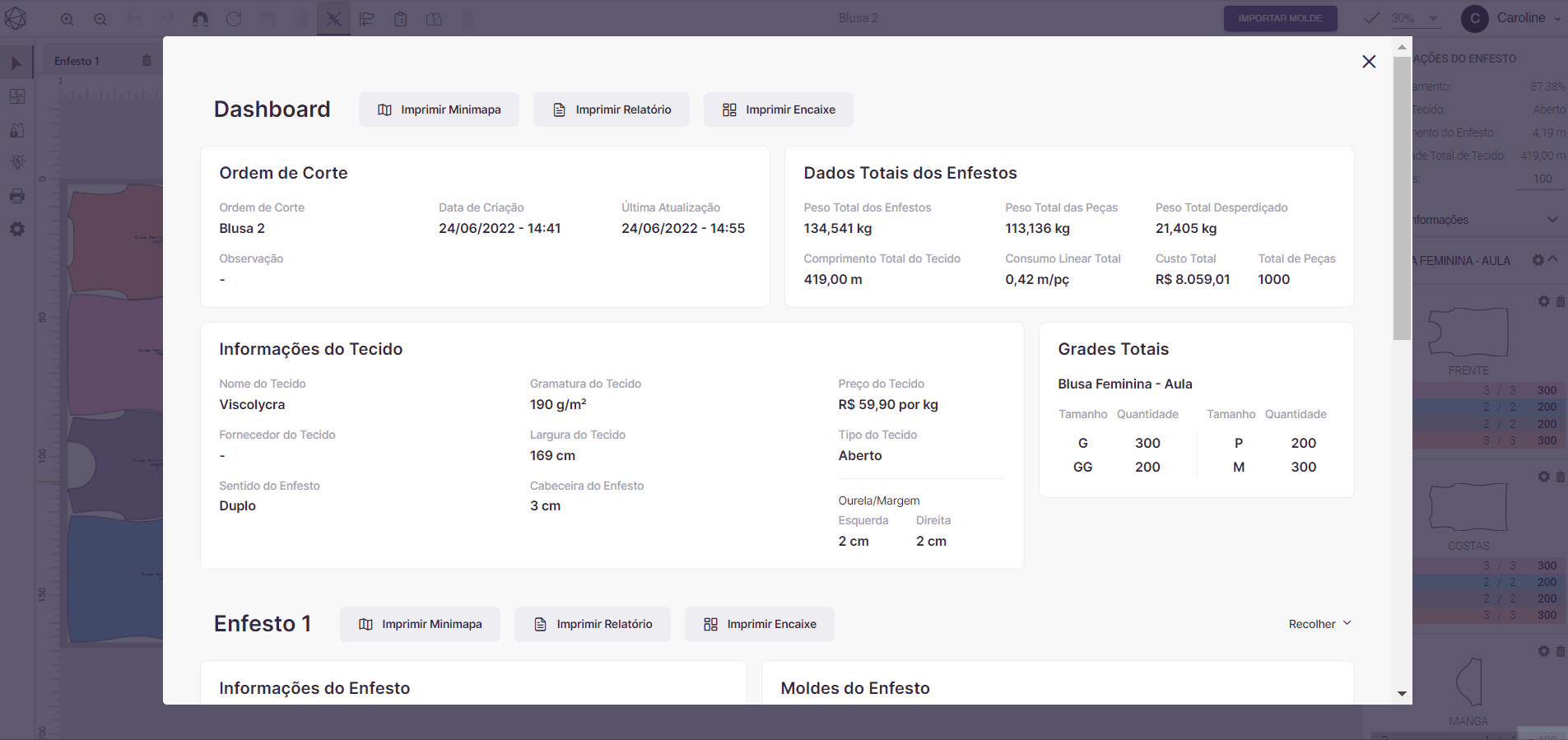
Task: Click Enfesto 1 Imprimir Minimapa button
Action: pyautogui.click(x=420, y=624)
